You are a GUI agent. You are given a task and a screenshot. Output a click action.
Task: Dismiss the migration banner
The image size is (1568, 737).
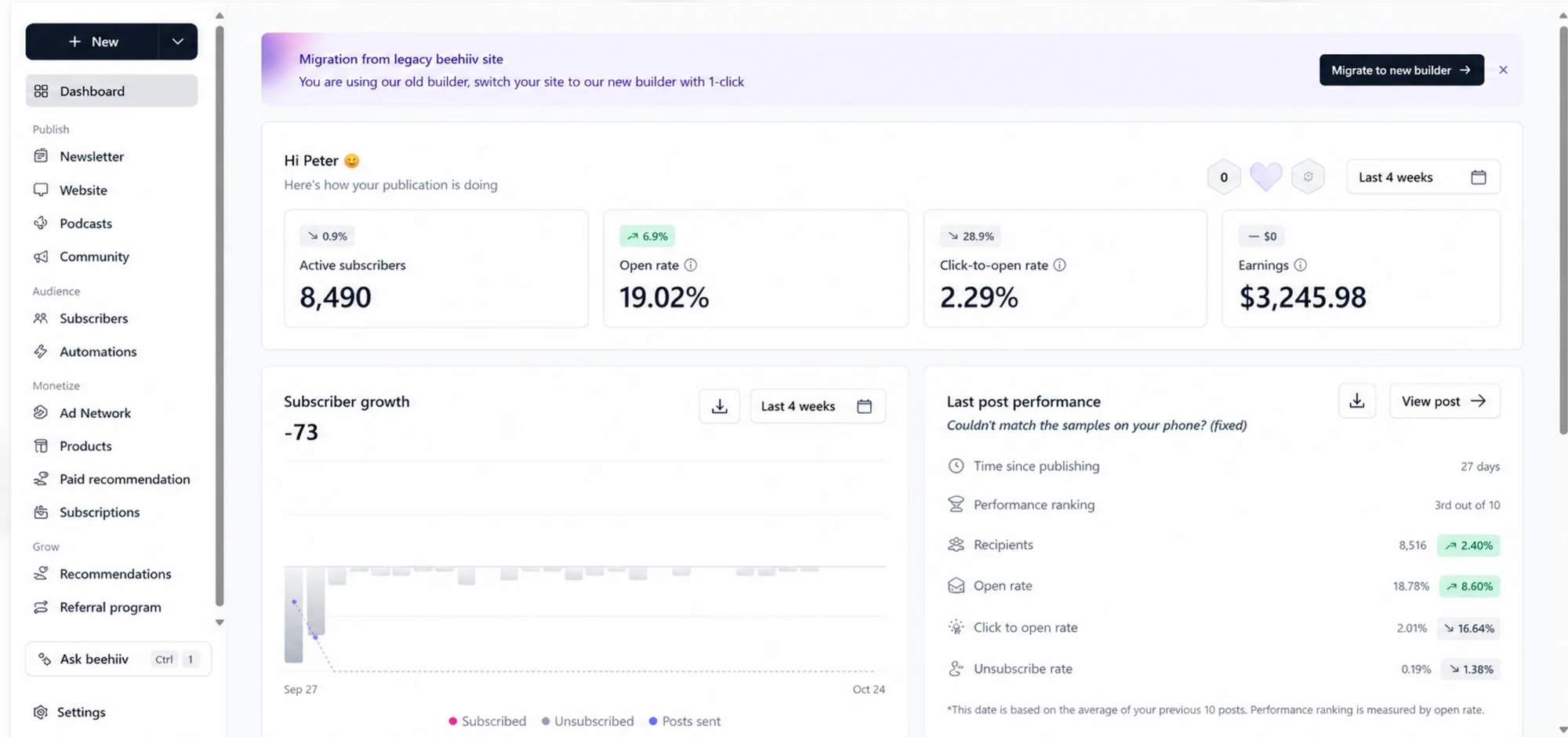[1503, 70]
